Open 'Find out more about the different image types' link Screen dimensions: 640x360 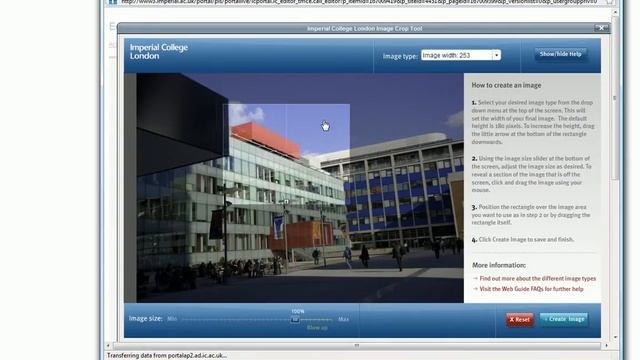[538, 278]
